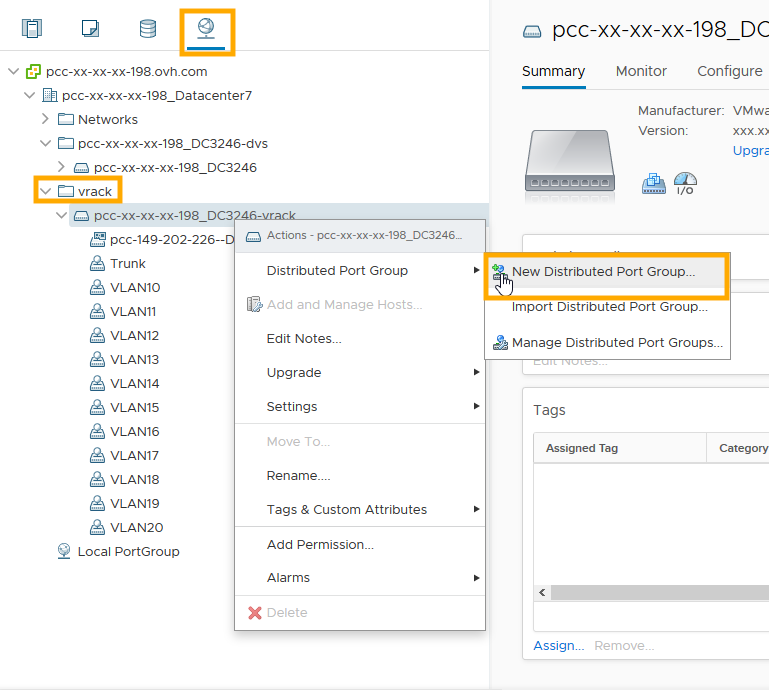
Task: Click the Tags table left scroll arrow
Action: coord(542,592)
